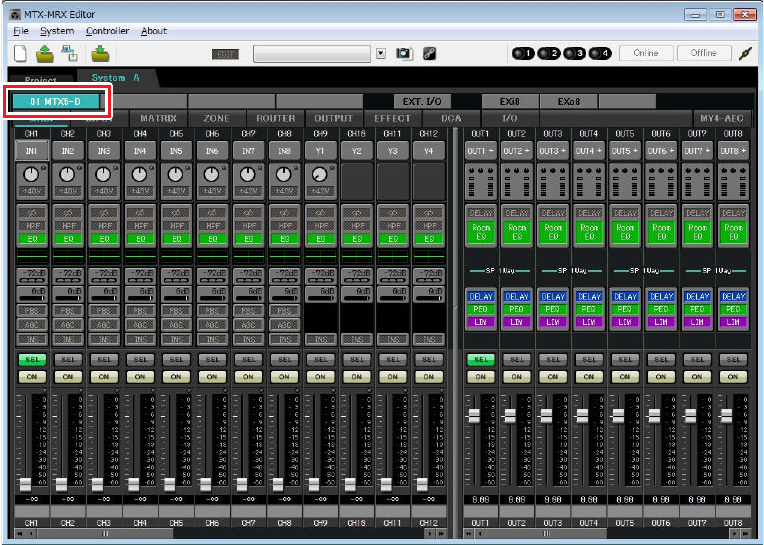Switch to the MATRIX tab
The width and height of the screenshot is (764, 545).
[x=158, y=118]
